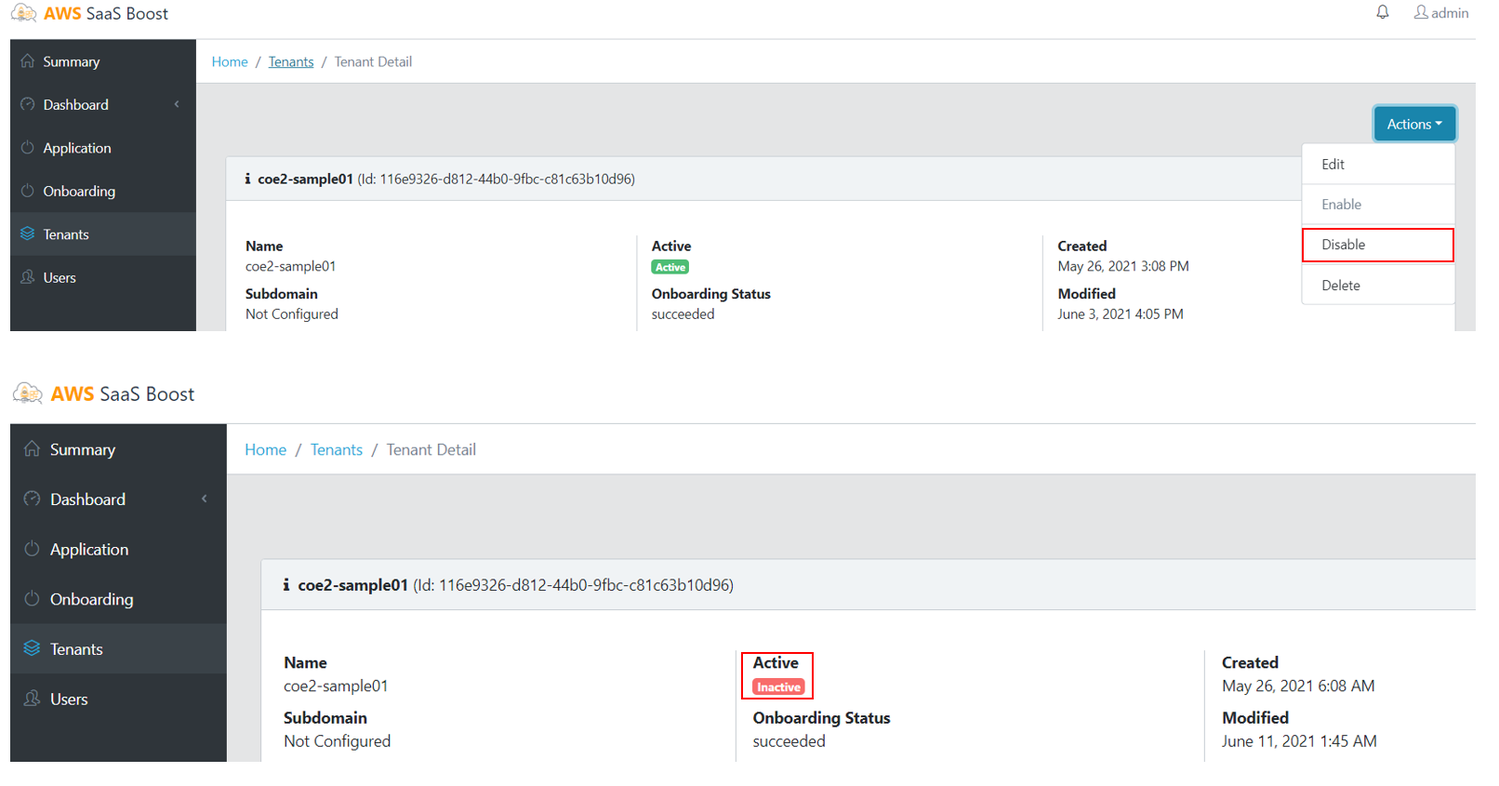Choose Delete from the Actions menu
Viewport: 1499px width, 786px height.
coord(1340,285)
